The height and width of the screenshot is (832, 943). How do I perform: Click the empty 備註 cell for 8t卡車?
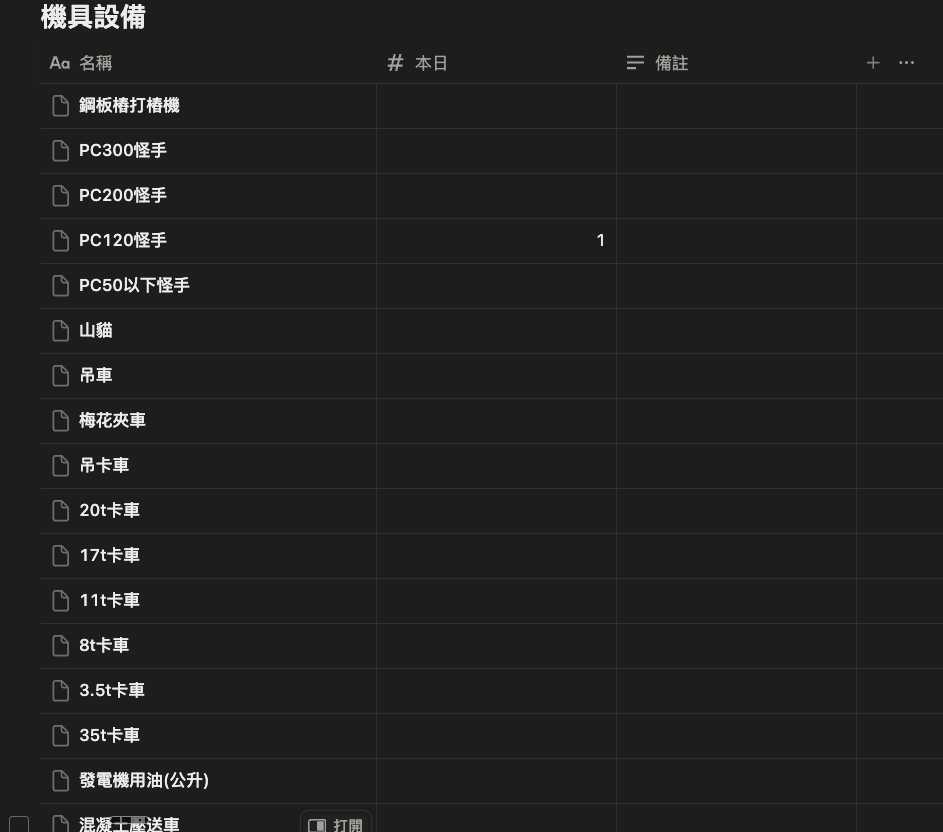click(x=736, y=646)
